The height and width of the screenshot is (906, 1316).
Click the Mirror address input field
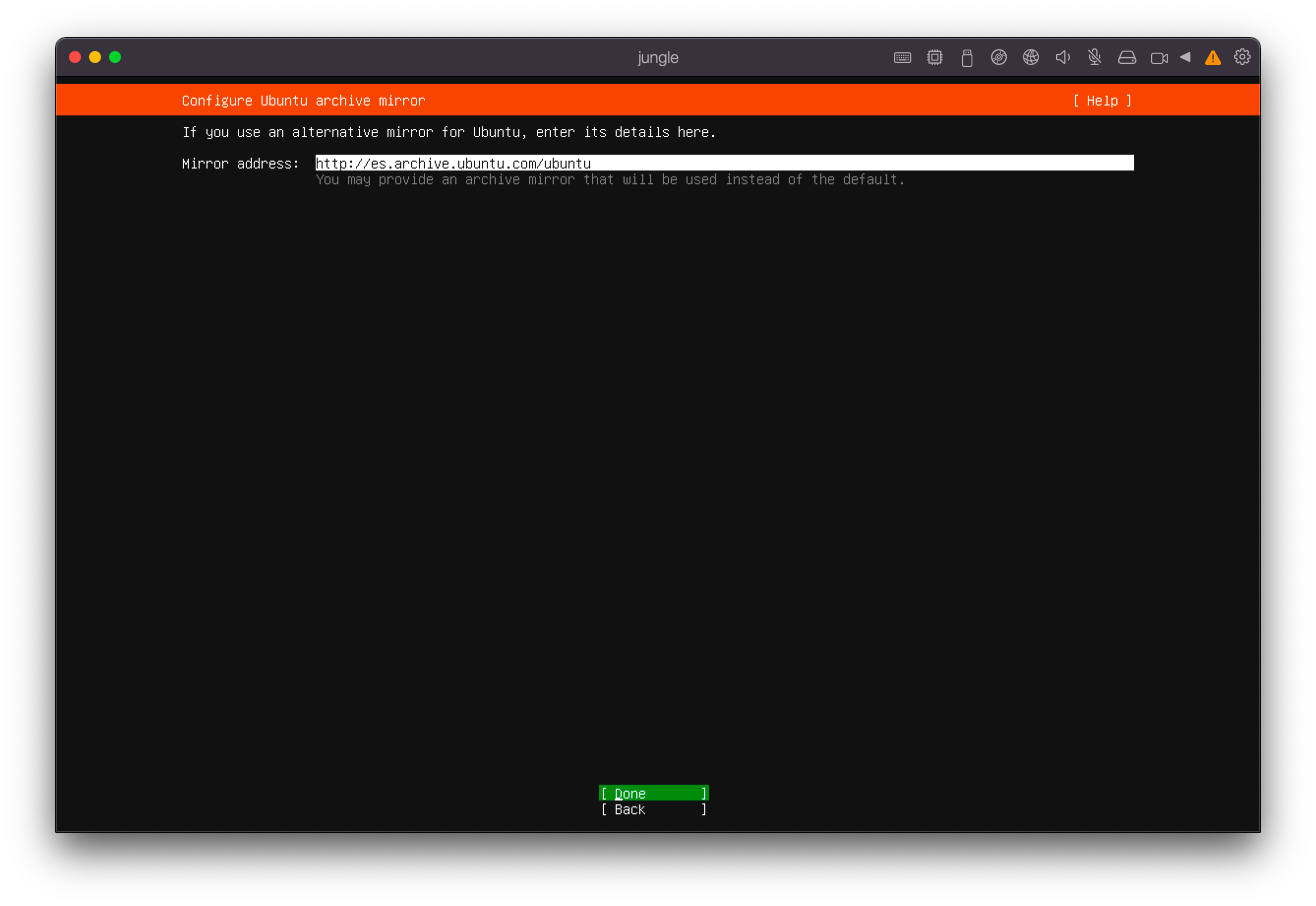point(724,163)
